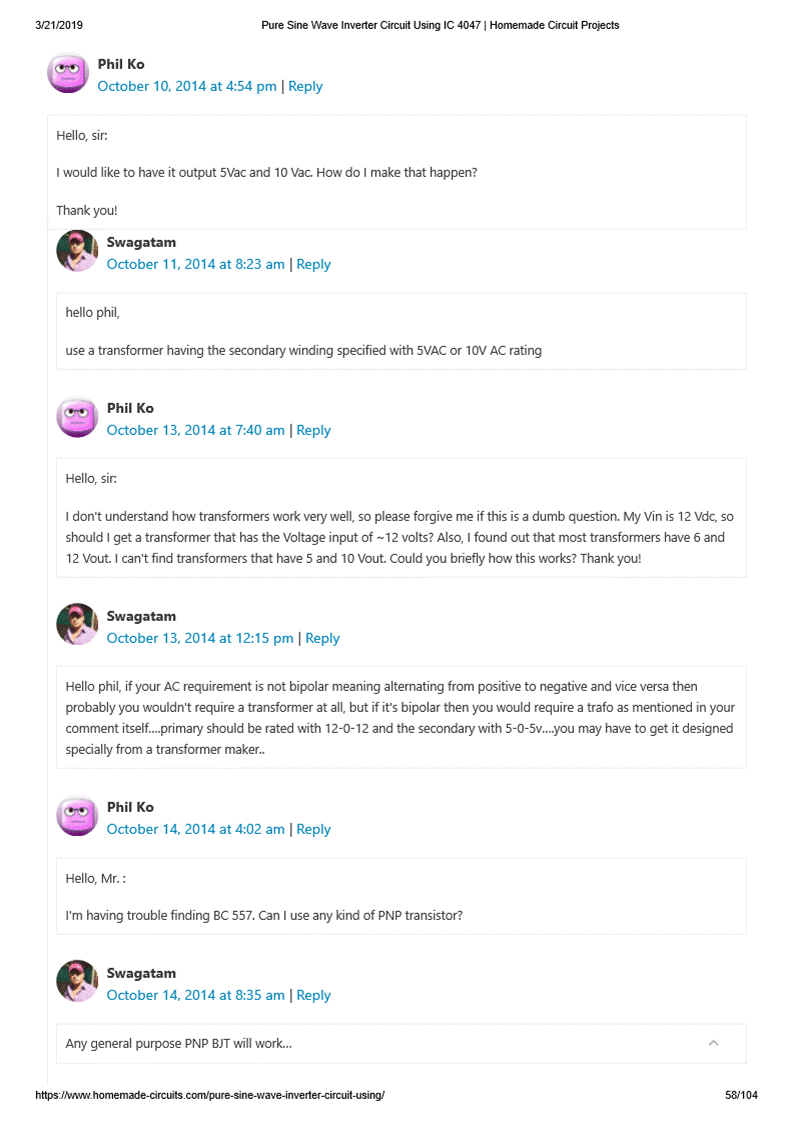Open October 14, 2014 at 4:02 am permalink
The width and height of the screenshot is (793, 1122).
[195, 829]
